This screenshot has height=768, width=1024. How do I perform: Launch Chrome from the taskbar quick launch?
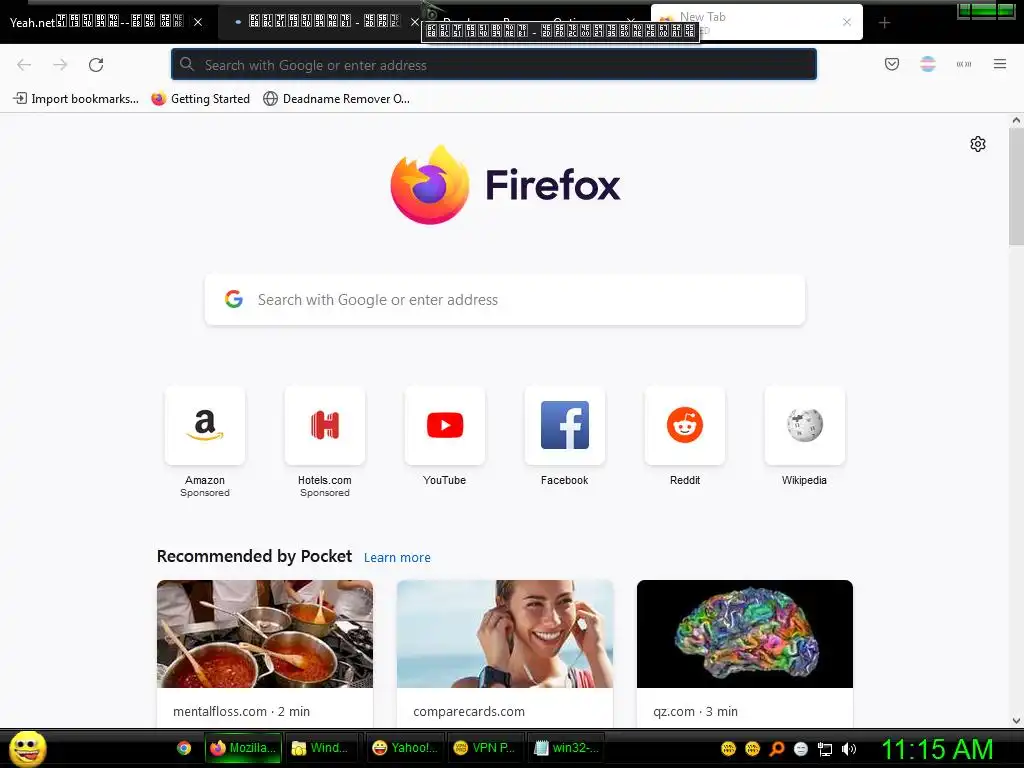click(184, 748)
